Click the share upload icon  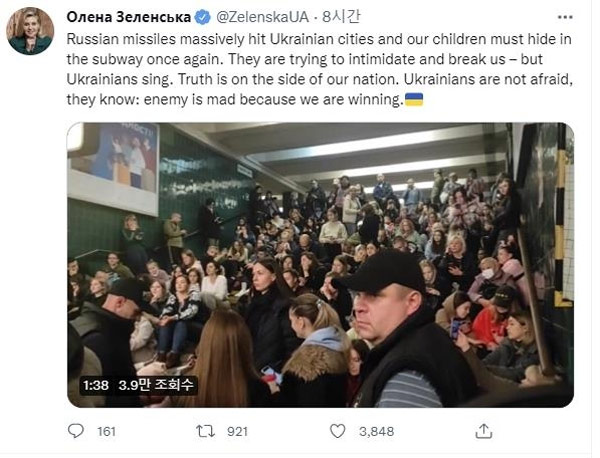tap(484, 431)
